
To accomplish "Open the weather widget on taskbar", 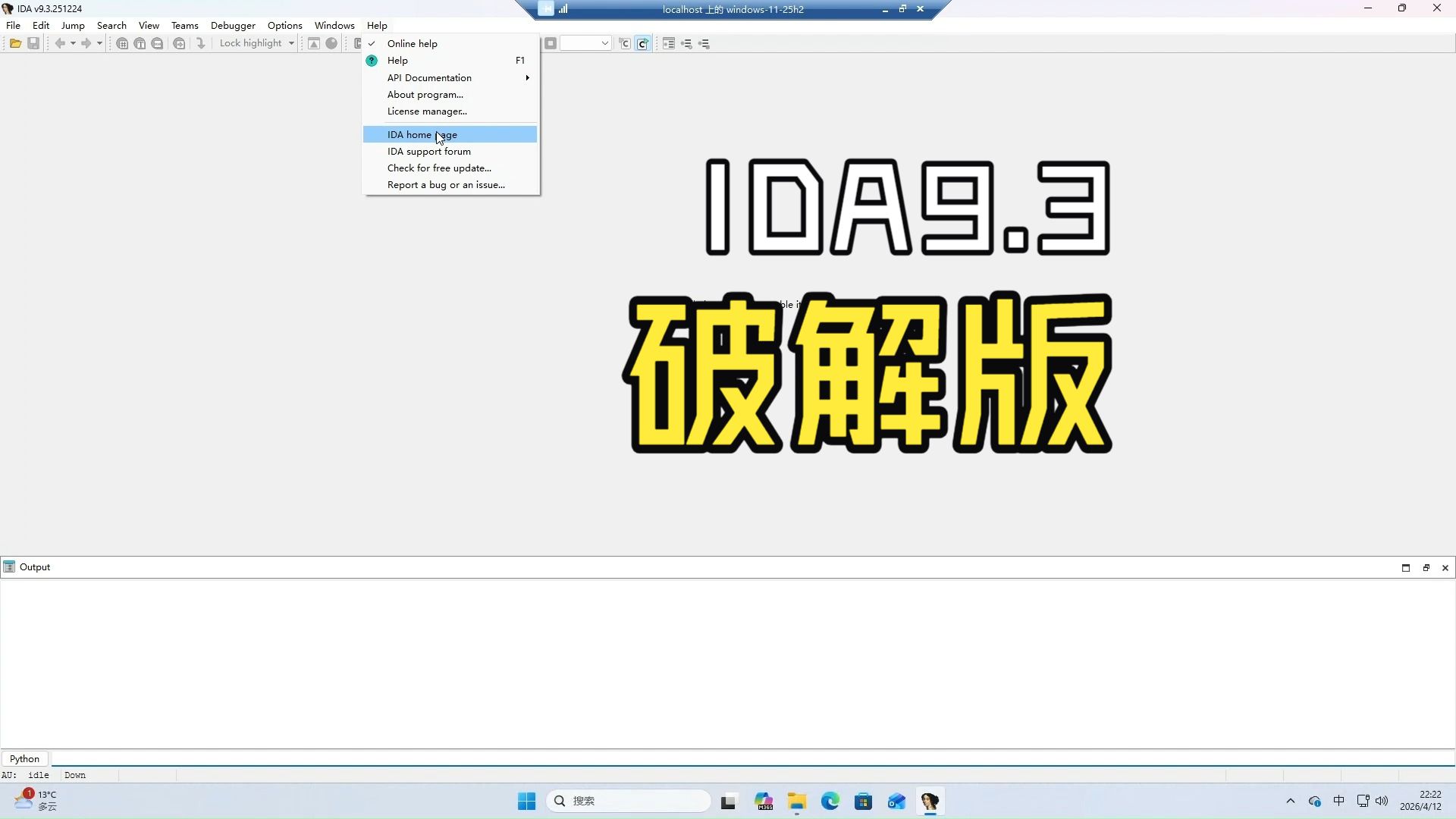I will click(x=36, y=800).
